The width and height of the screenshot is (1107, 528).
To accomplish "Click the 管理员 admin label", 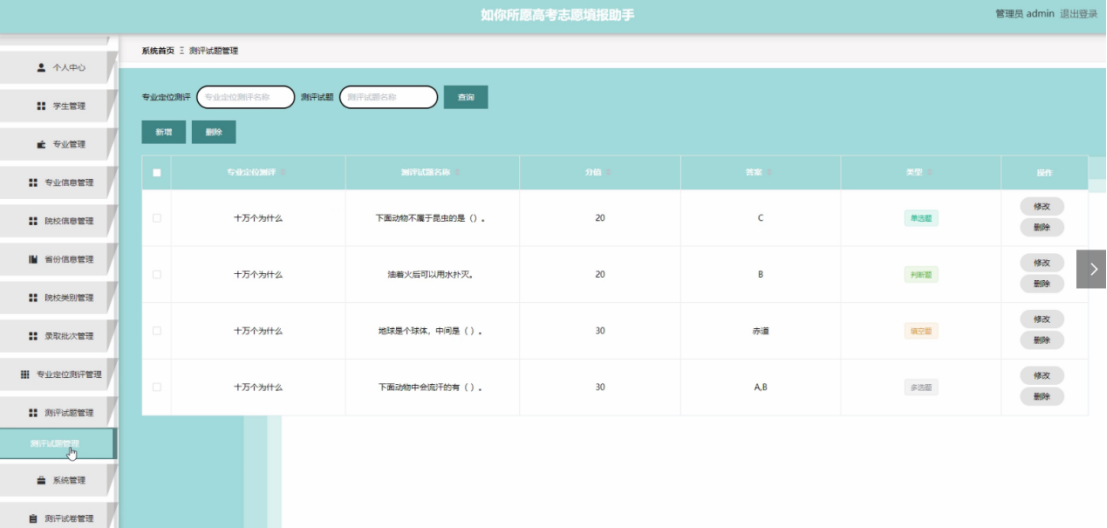I will pos(1024,14).
